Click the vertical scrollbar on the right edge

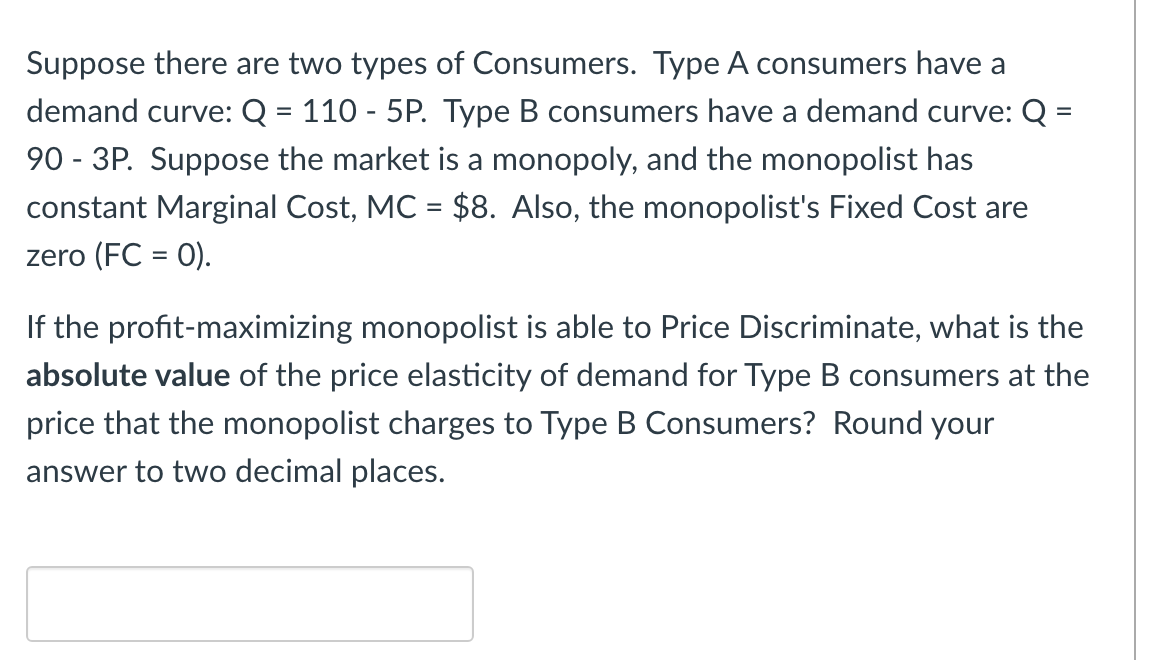[1135, 330]
